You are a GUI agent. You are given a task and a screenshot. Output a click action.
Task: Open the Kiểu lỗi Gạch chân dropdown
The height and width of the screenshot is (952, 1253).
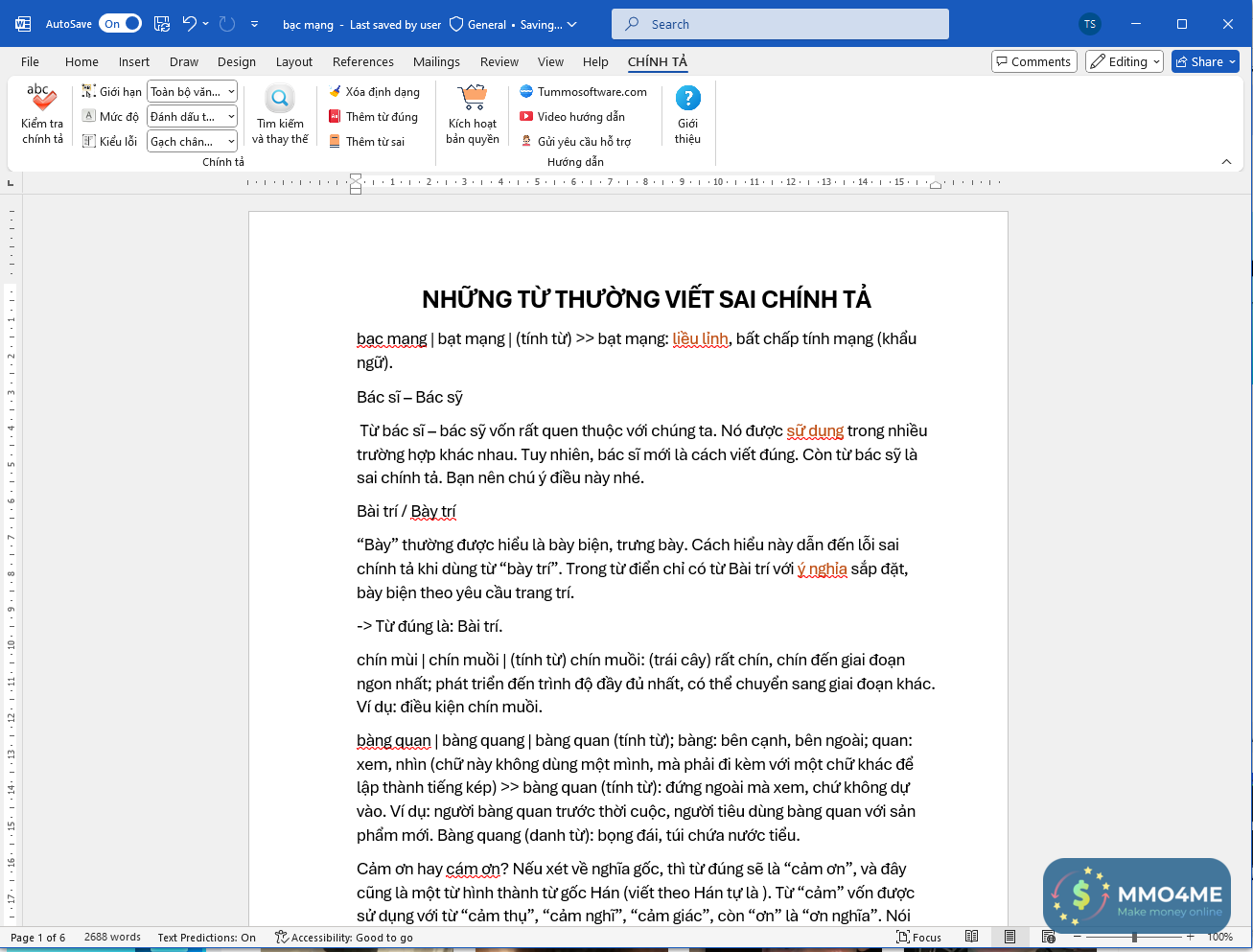[x=193, y=142]
